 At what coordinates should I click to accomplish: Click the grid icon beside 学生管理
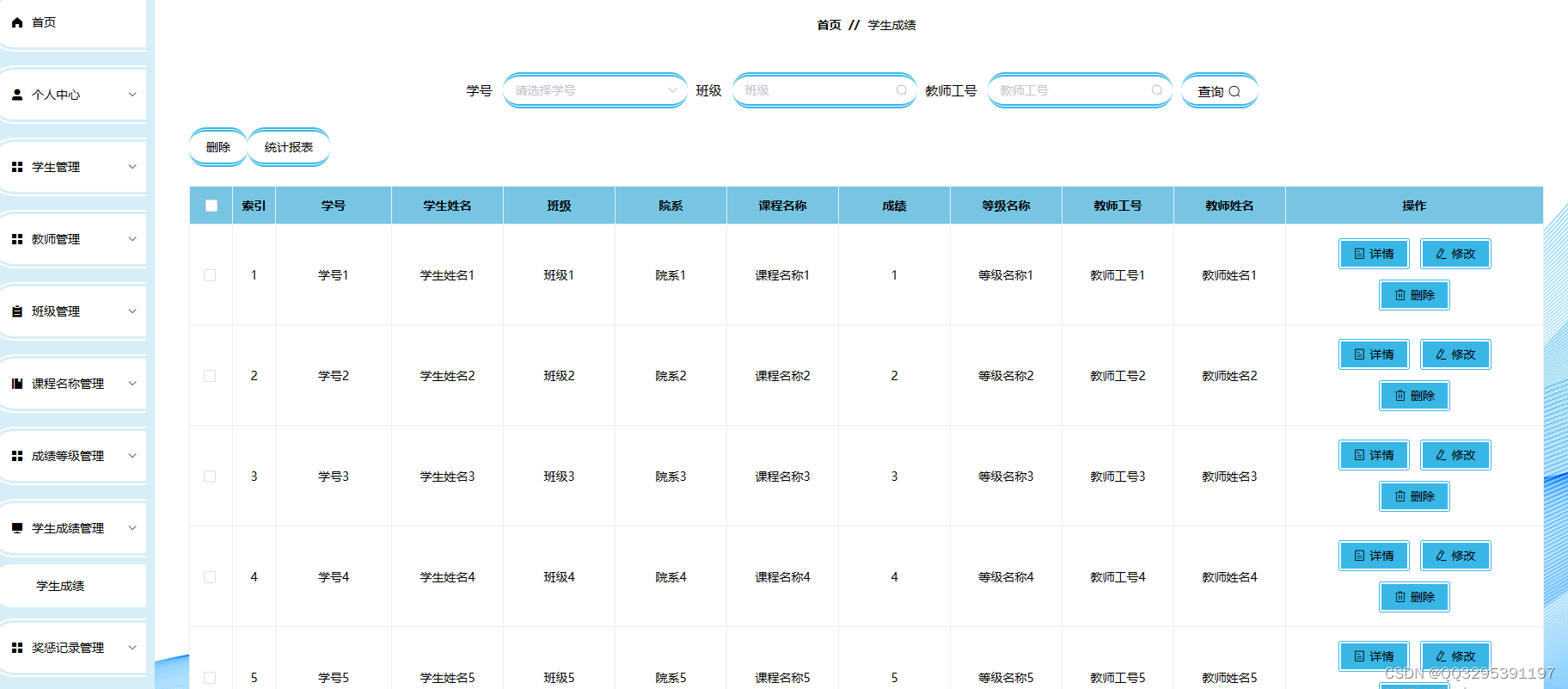17,167
